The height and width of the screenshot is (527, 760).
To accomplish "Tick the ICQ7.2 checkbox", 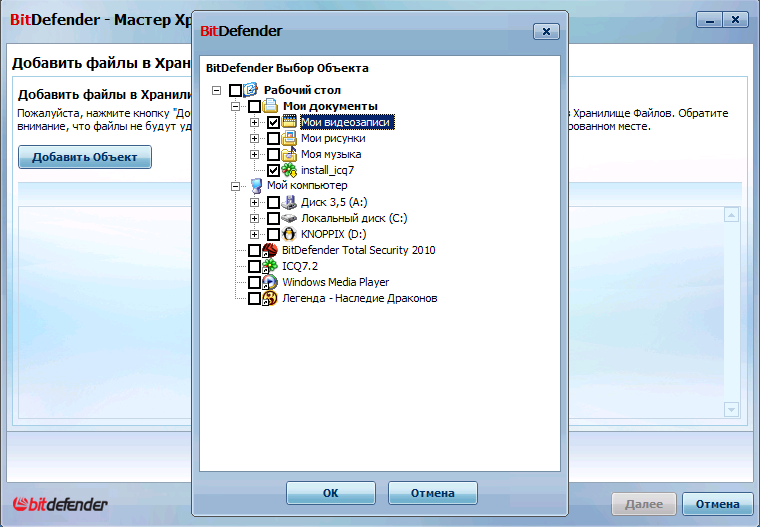I will click(254, 266).
